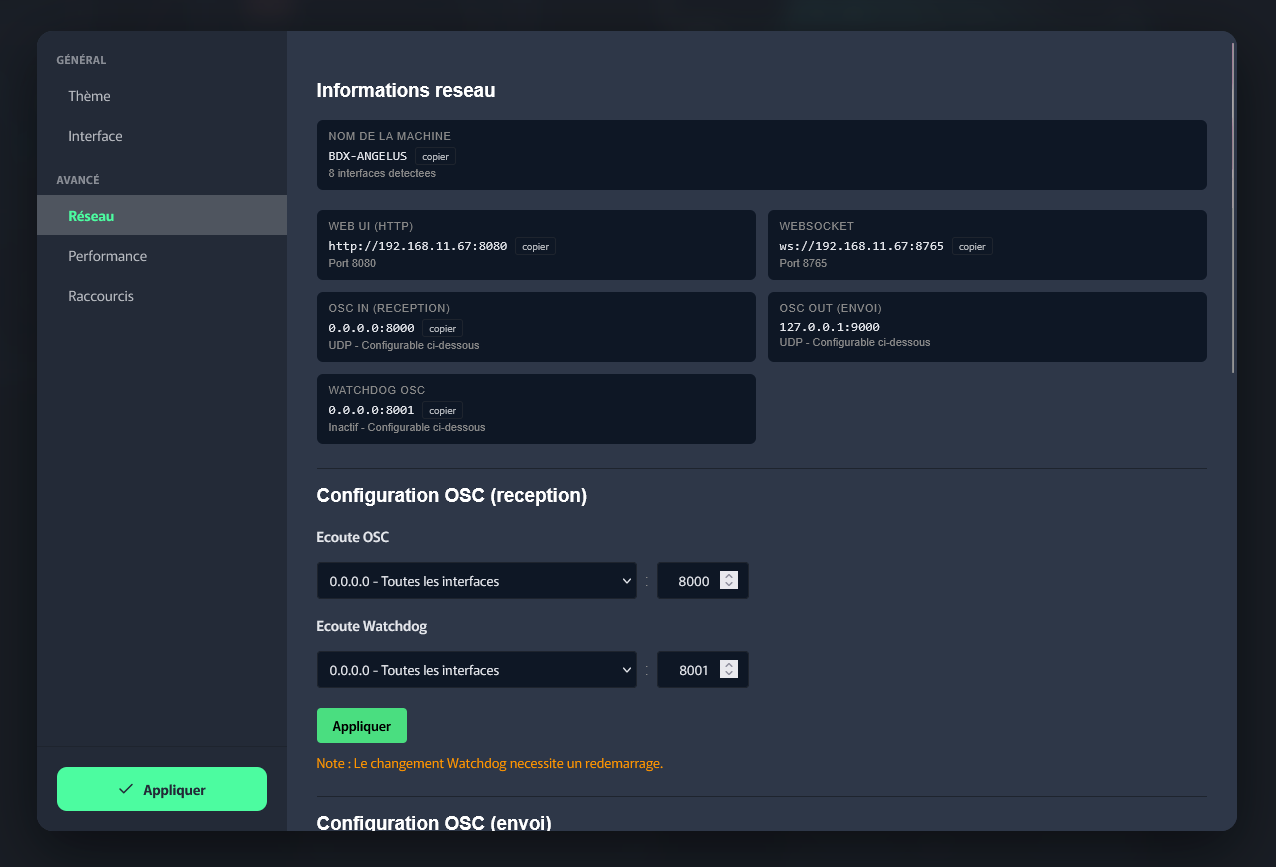Click the checkmark on the sidebar Appliquer button
Screen dimensions: 1276x867
[x=124, y=788]
